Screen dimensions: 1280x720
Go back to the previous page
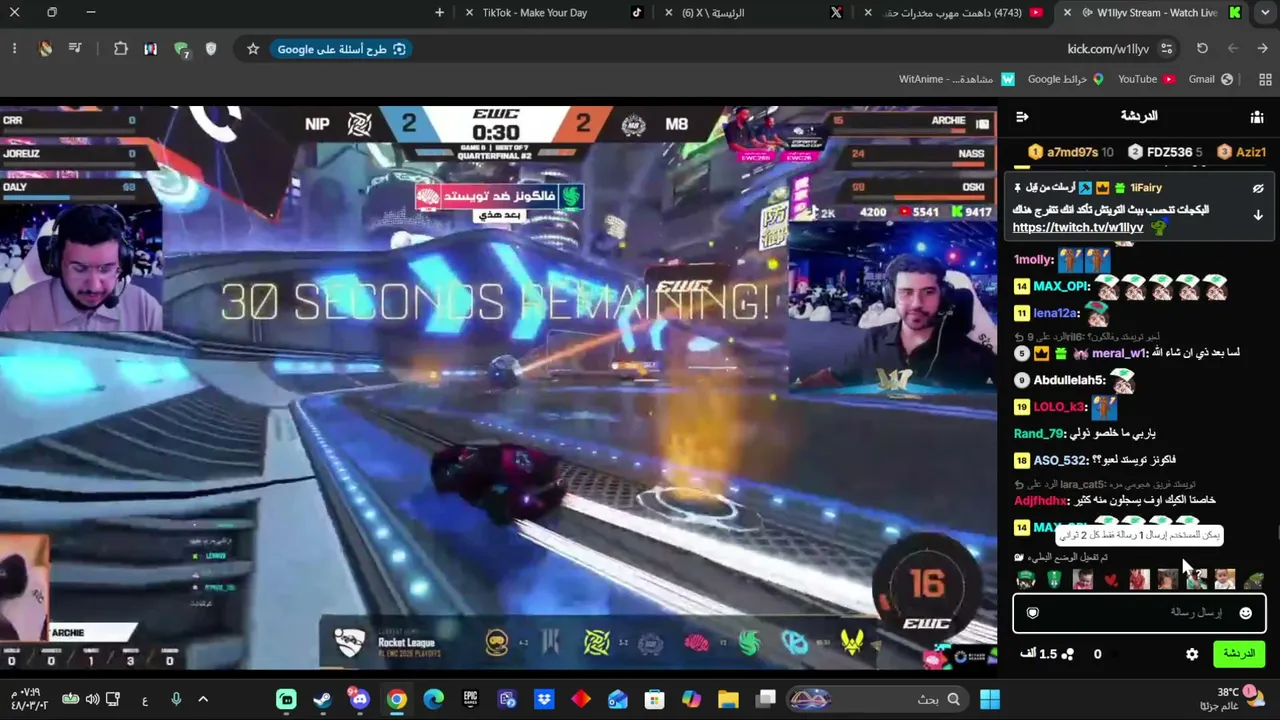(1262, 49)
